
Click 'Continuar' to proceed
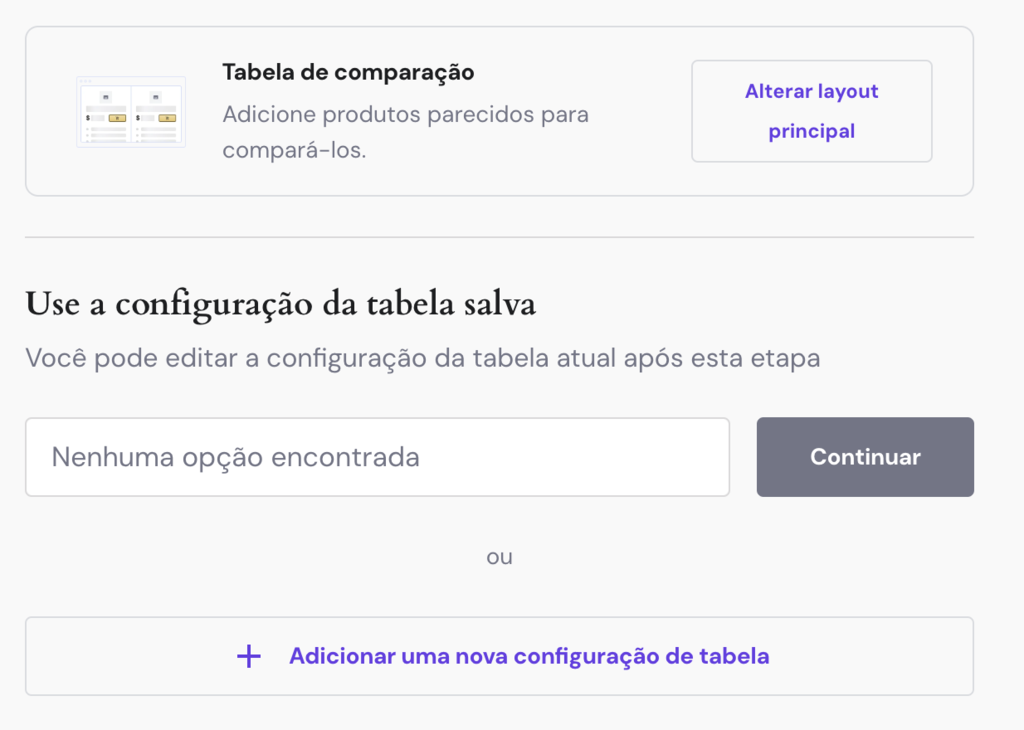(864, 456)
